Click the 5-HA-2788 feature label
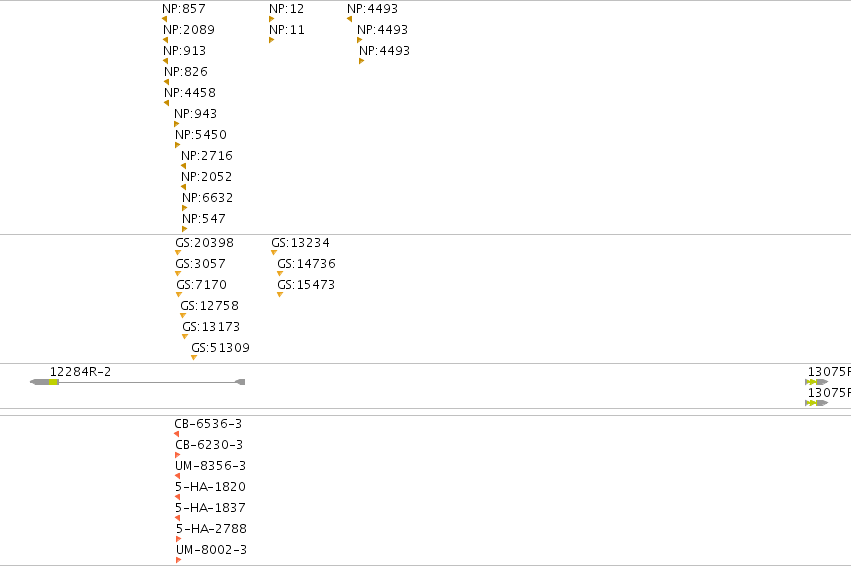This screenshot has width=851, height=566. 211,529
